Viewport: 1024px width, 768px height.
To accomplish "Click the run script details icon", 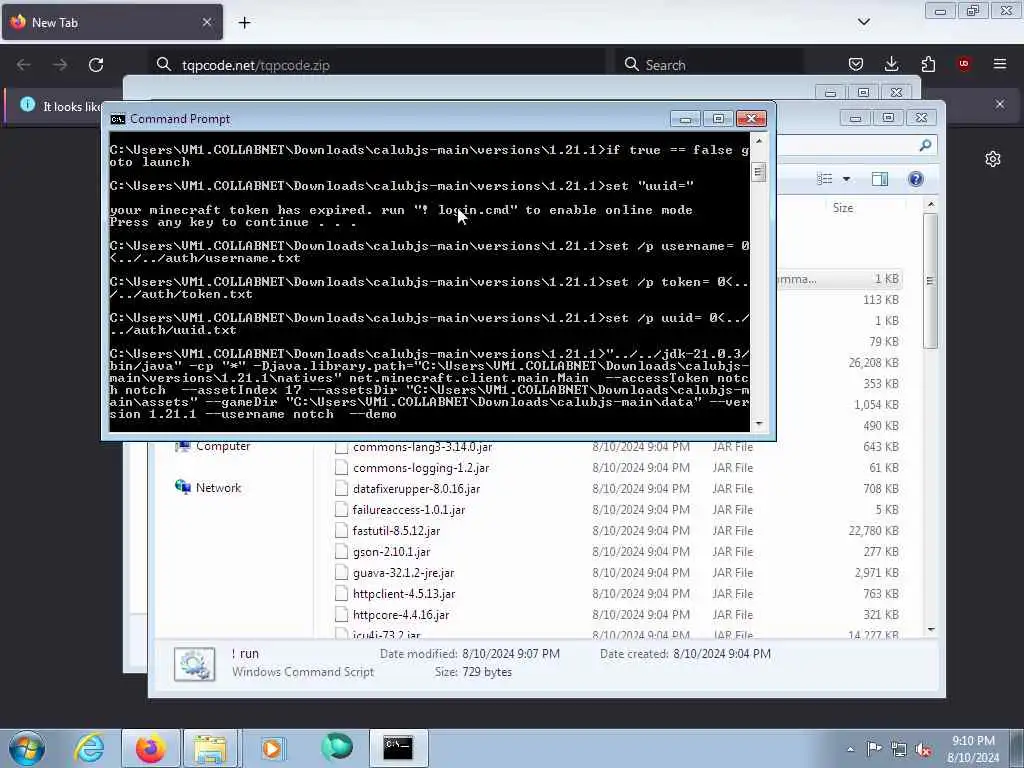I will point(195,664).
